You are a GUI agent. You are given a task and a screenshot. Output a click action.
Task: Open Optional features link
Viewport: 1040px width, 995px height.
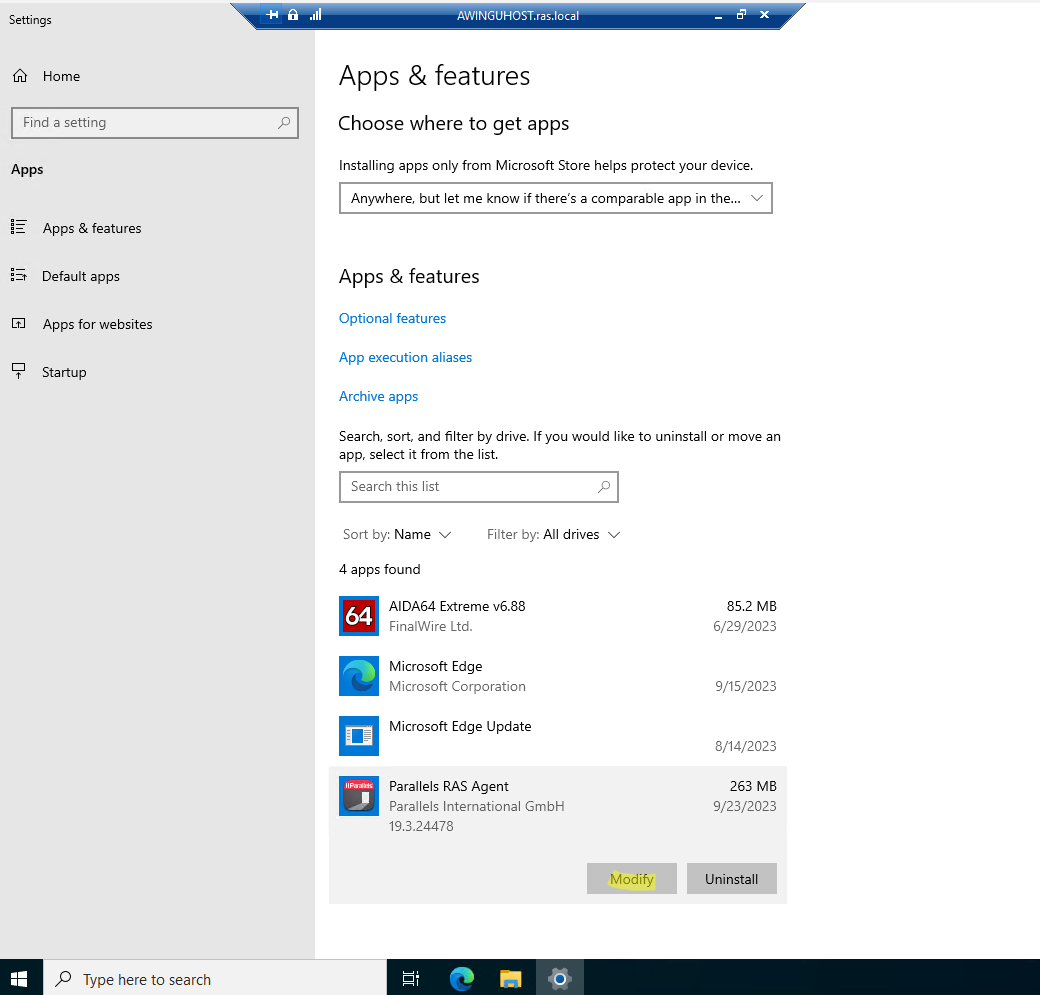tap(392, 318)
